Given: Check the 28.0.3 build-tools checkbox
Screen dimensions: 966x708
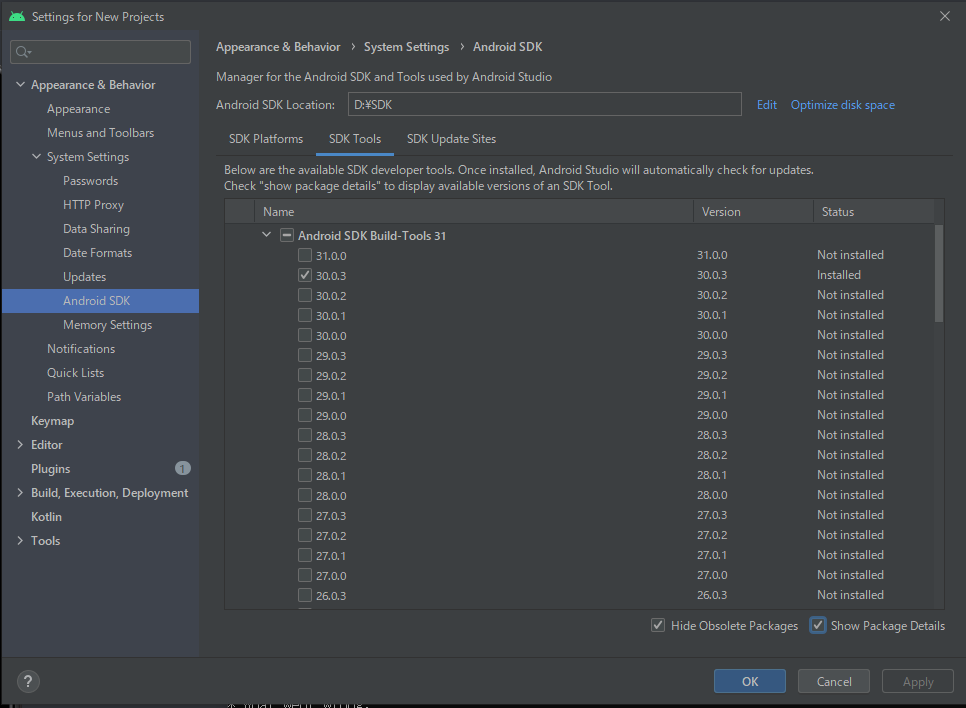Looking at the screenshot, I should click(x=305, y=435).
